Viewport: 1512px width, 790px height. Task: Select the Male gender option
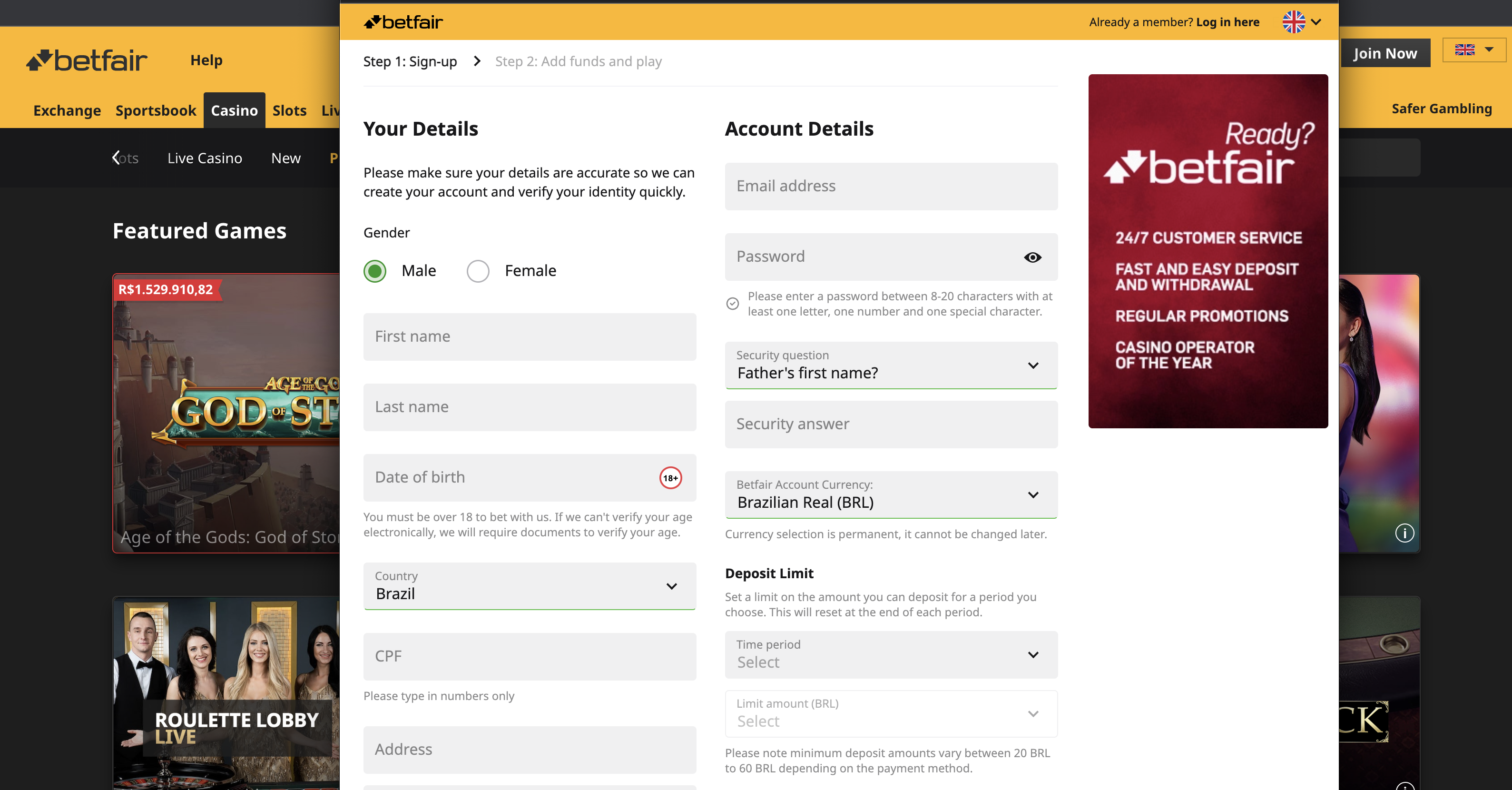pos(375,271)
